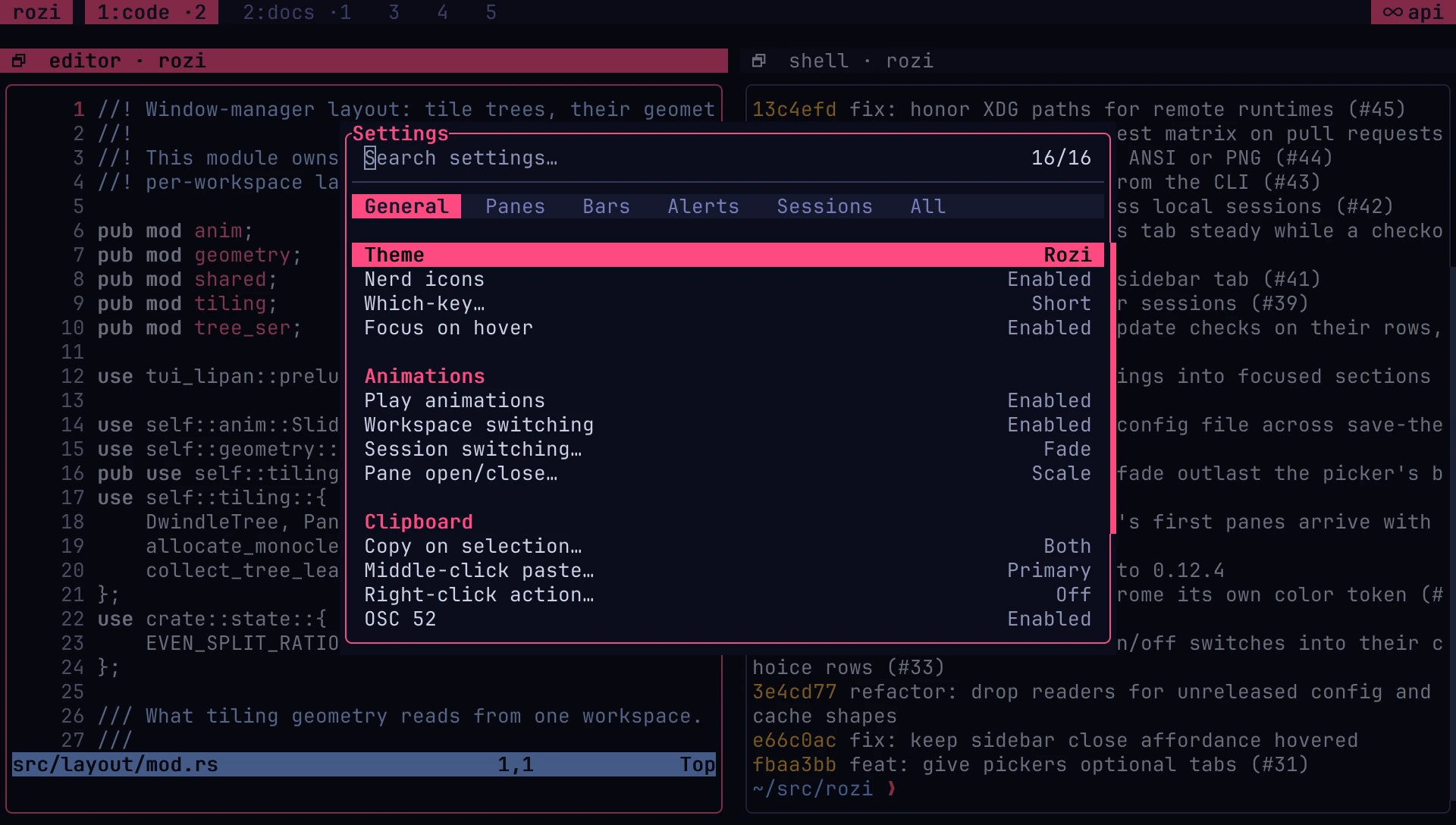Toggle the Play animations setting
This screenshot has width=1456, height=825.
[728, 400]
